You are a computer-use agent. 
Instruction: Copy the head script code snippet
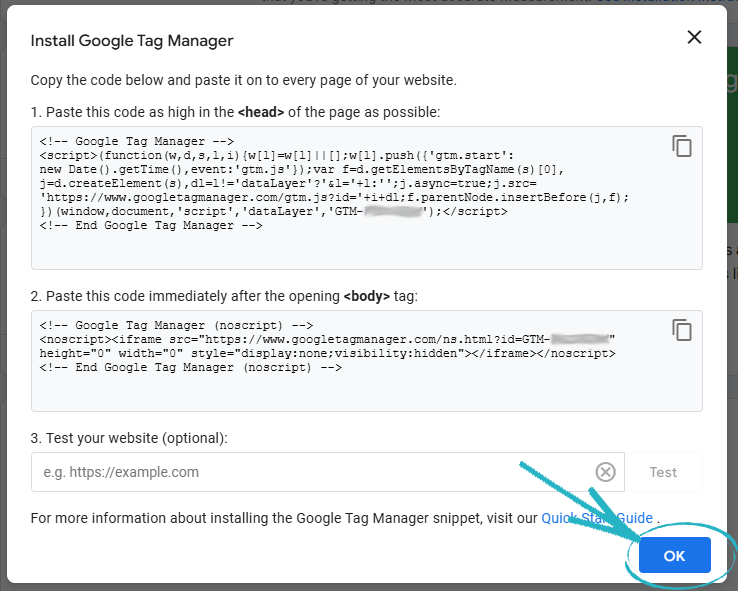click(682, 146)
